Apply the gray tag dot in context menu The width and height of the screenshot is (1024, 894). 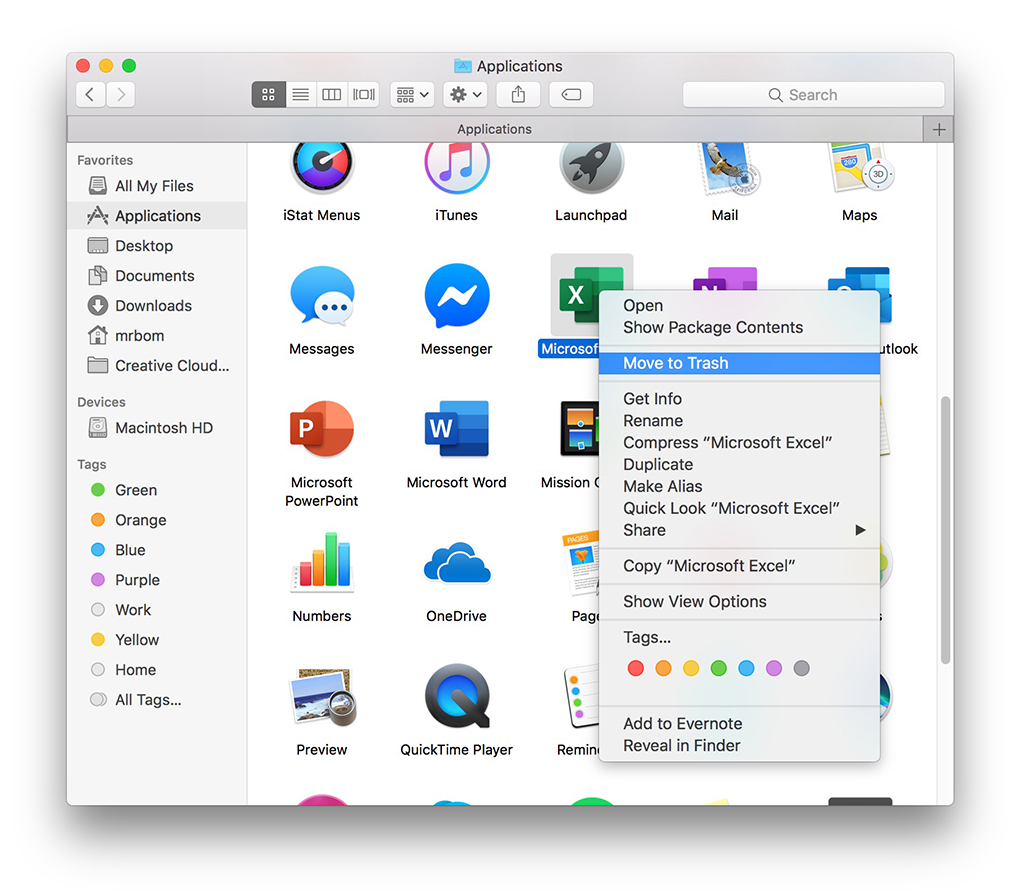(x=801, y=668)
